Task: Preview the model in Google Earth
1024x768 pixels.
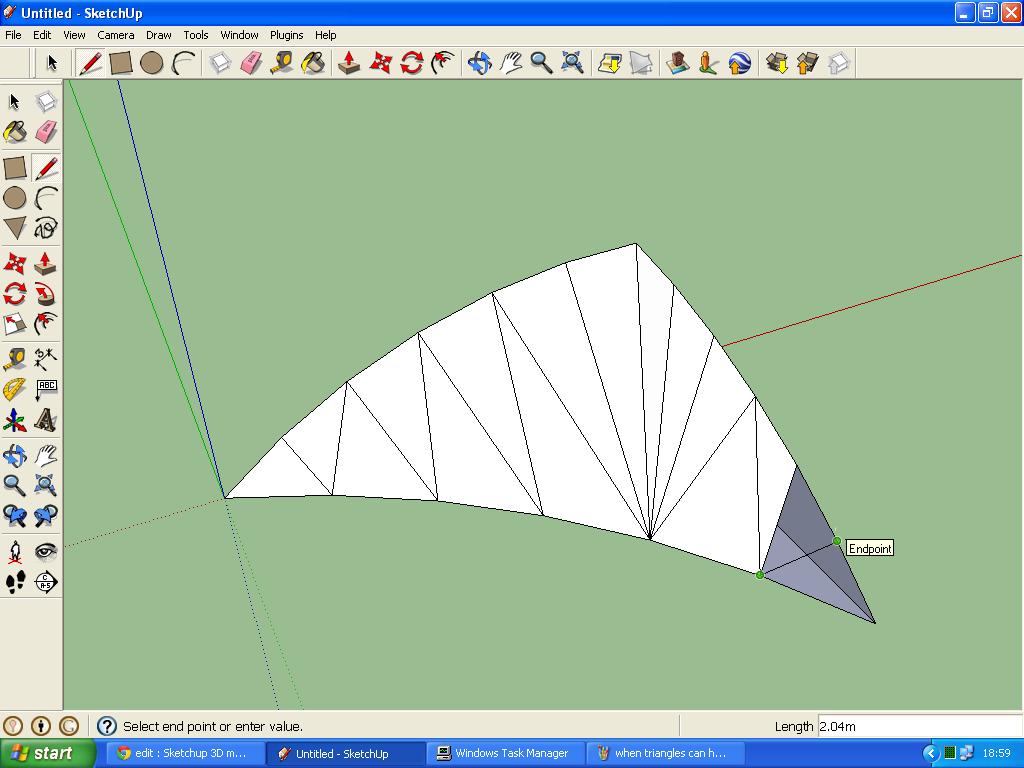Action: coord(739,63)
